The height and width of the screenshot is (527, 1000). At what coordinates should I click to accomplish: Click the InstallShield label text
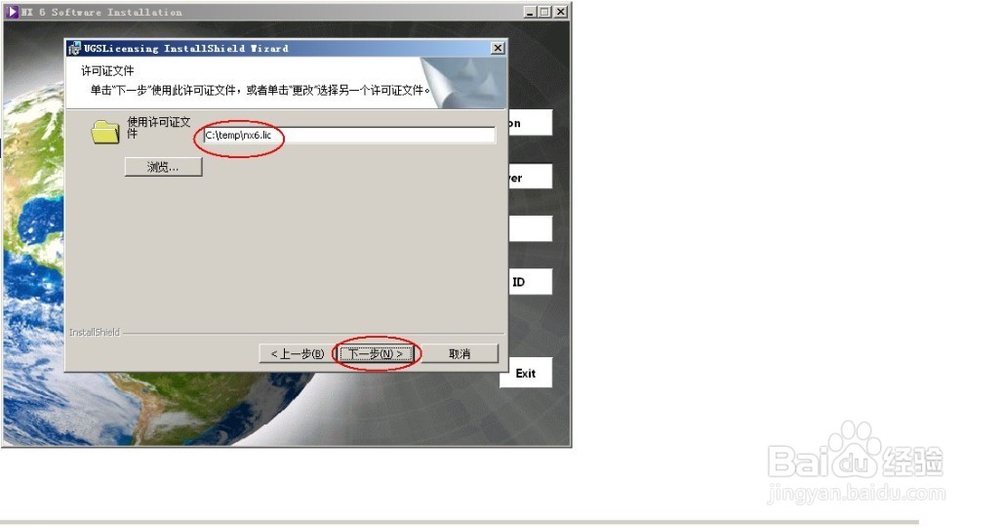pos(94,332)
